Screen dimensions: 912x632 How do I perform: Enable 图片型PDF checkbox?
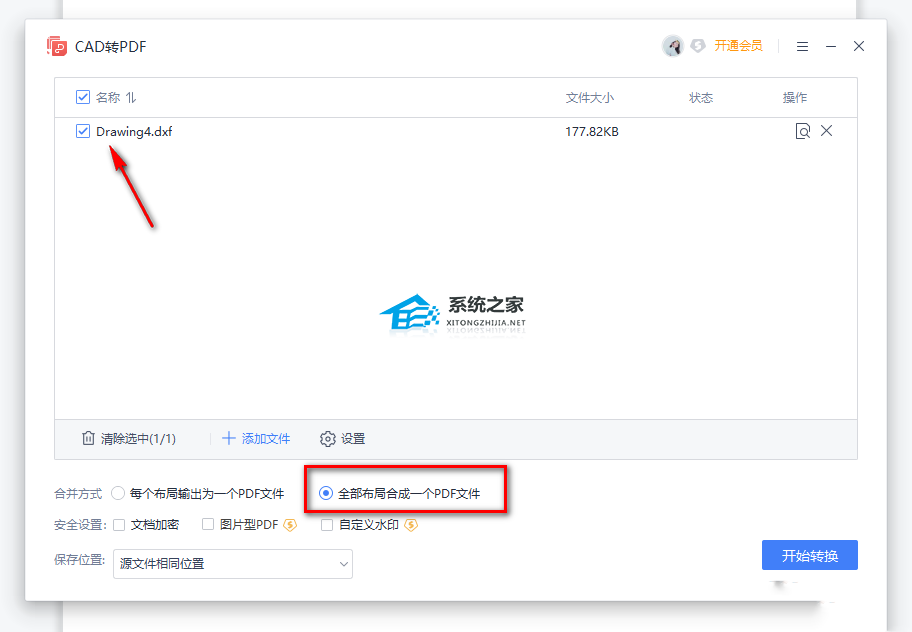208,524
